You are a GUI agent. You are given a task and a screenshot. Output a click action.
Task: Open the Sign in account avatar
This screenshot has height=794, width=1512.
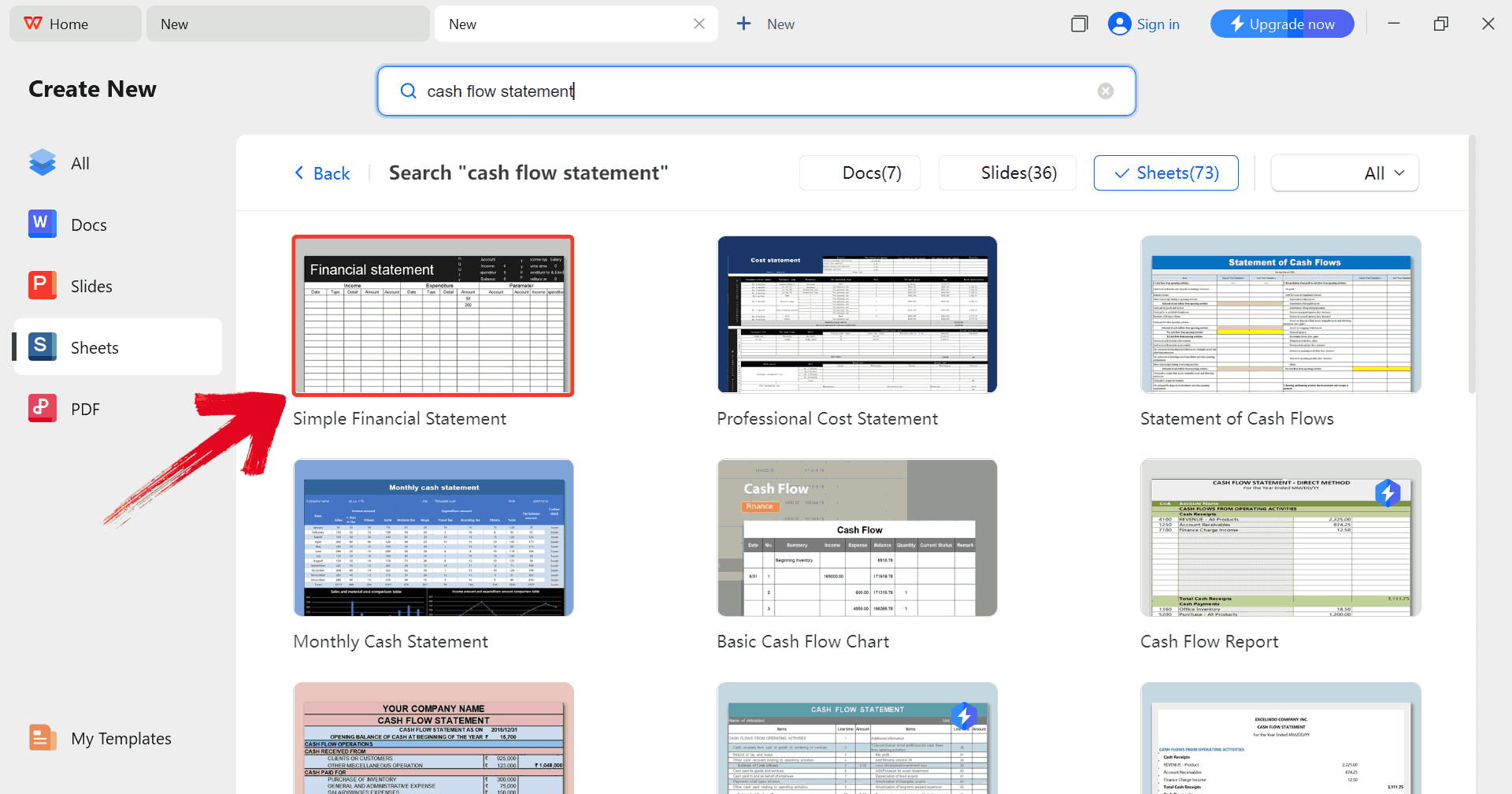[x=1119, y=24]
